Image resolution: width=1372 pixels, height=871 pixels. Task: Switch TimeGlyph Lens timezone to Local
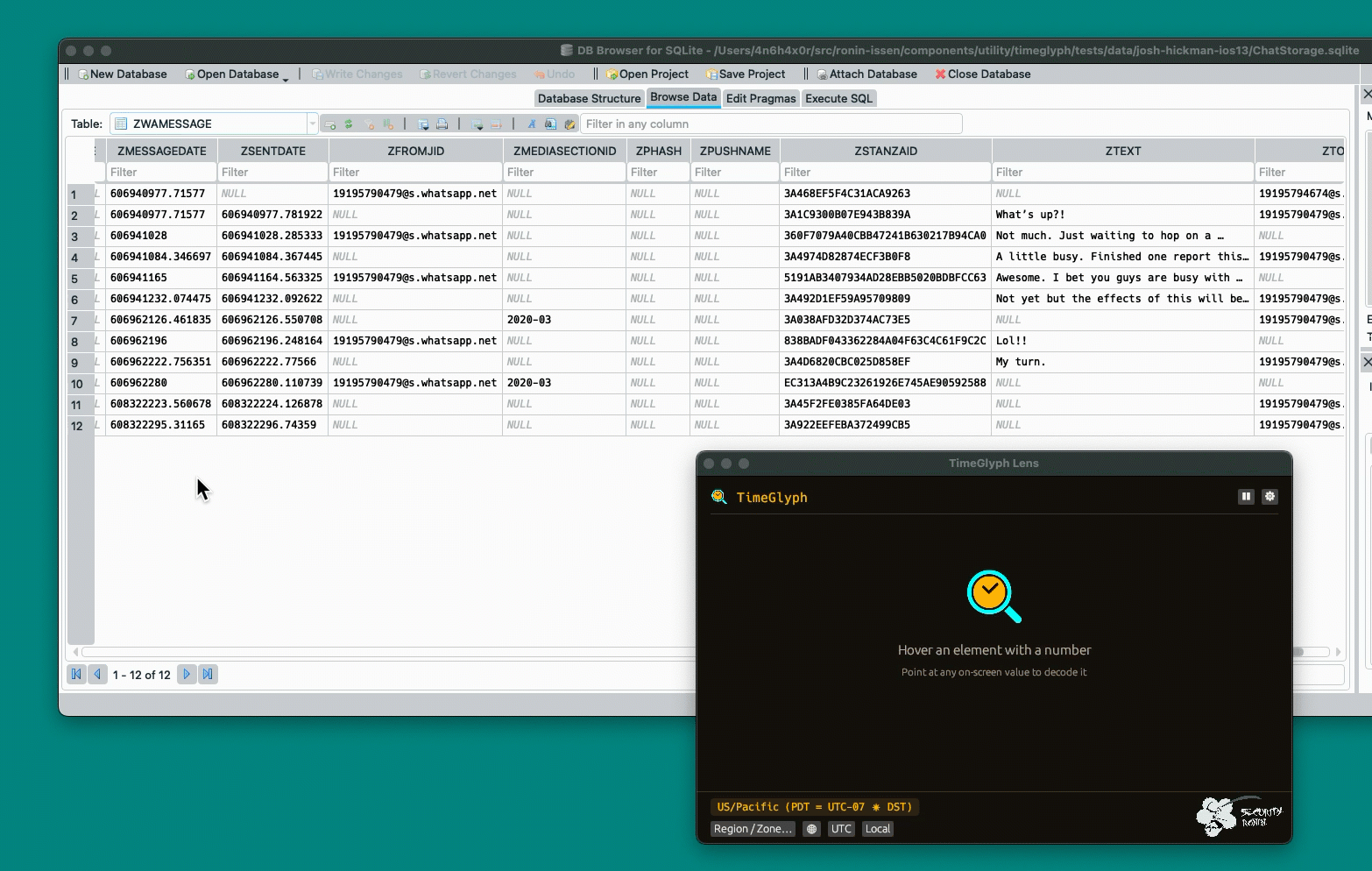(x=878, y=829)
